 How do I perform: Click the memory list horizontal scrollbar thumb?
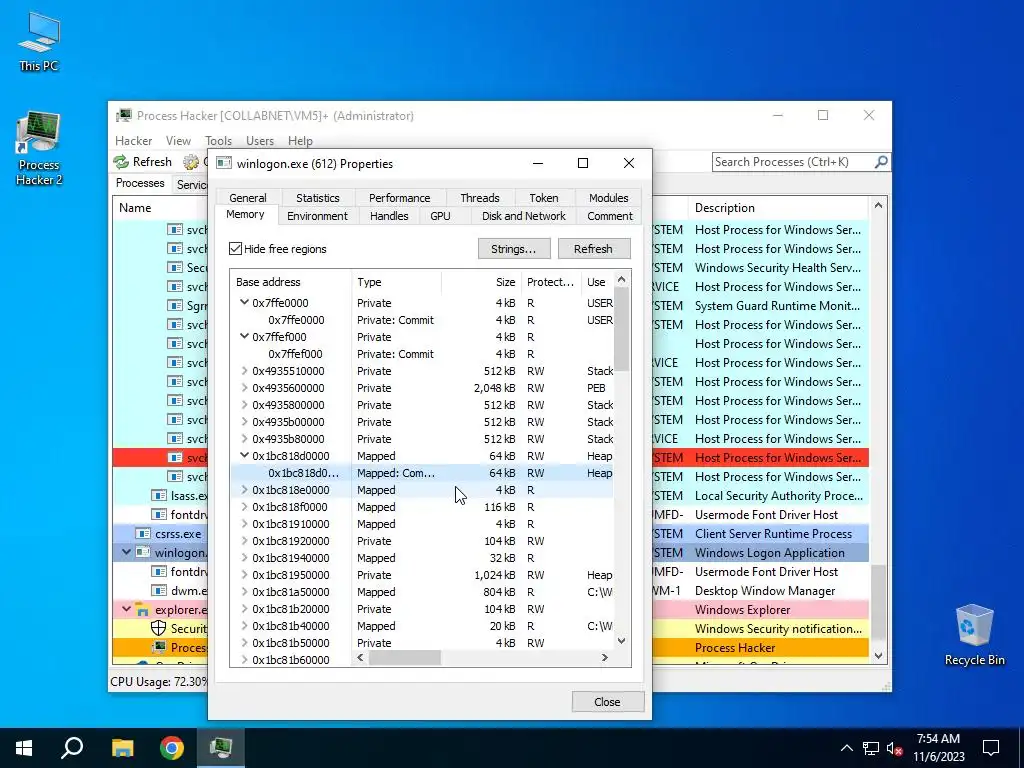(405, 658)
